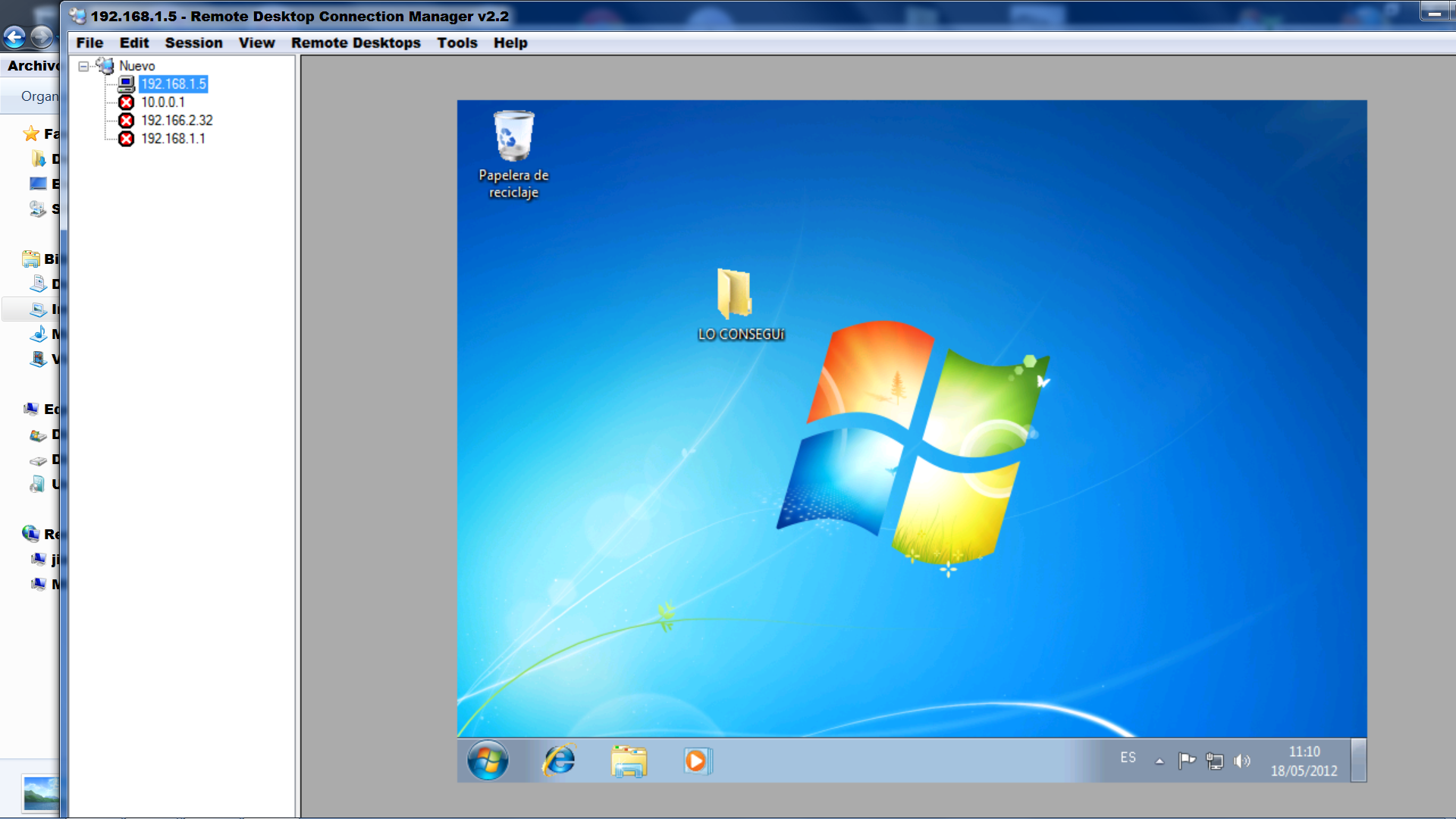Click the remote Windows Start orb
Image resolution: width=1456 pixels, height=819 pixels.
[487, 761]
